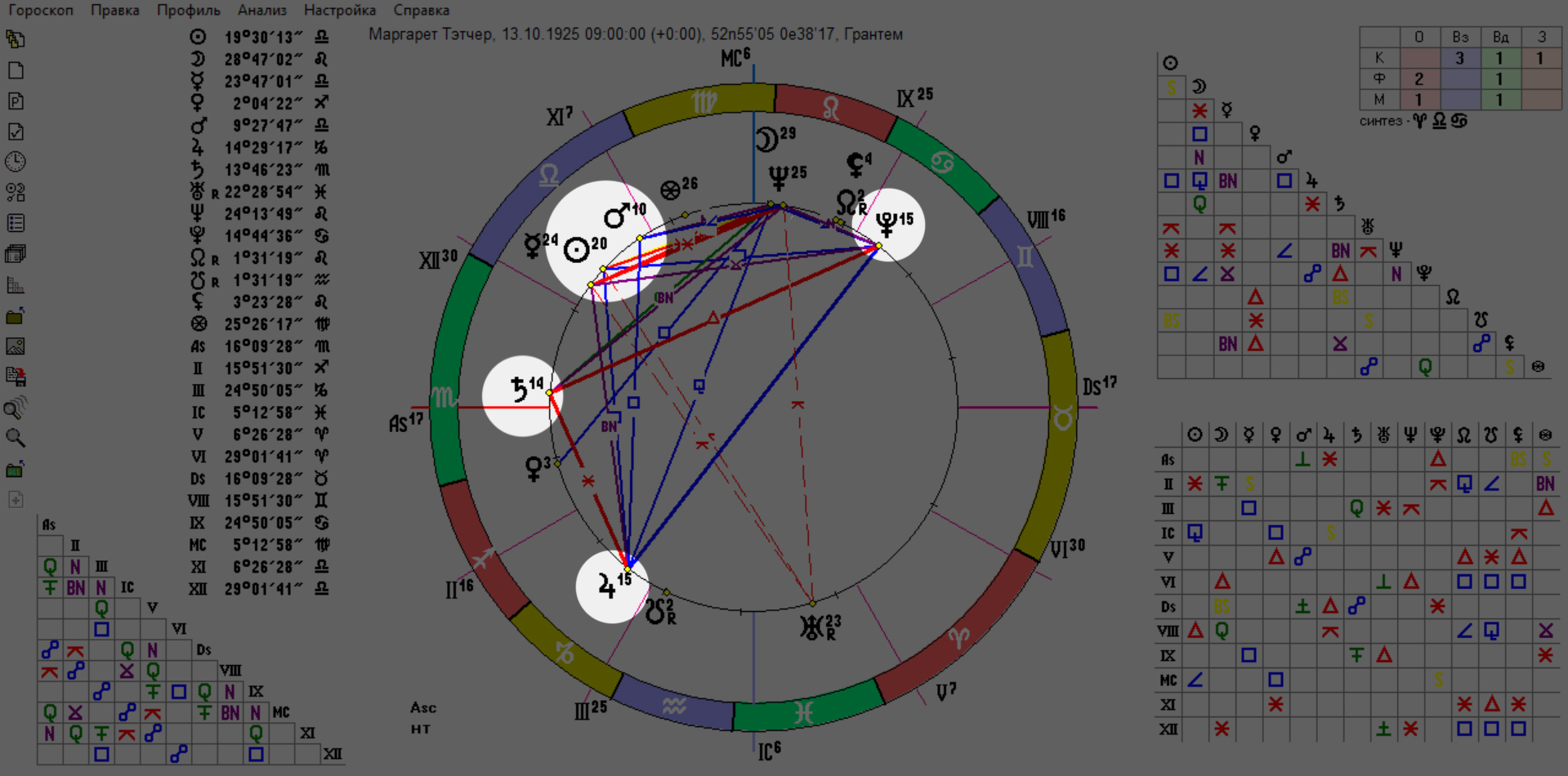This screenshot has height=776, width=1568.
Task: Click the landscape picture icon
Action: tap(16, 346)
